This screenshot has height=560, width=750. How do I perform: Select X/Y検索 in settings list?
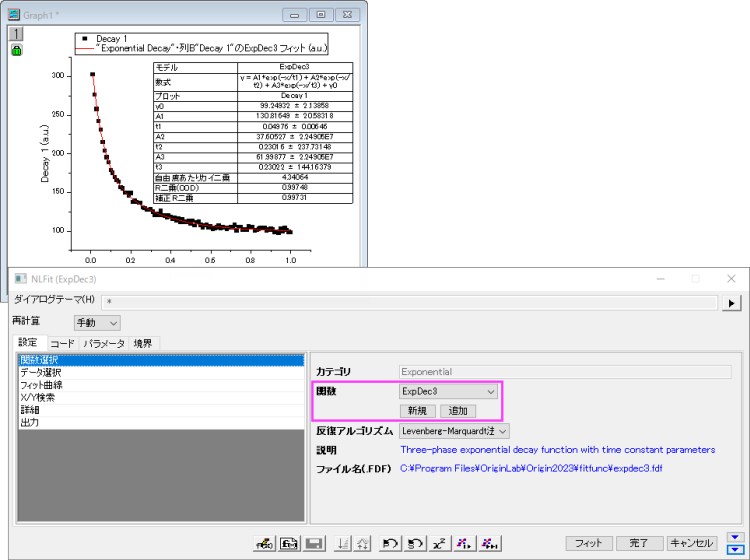pos(161,397)
